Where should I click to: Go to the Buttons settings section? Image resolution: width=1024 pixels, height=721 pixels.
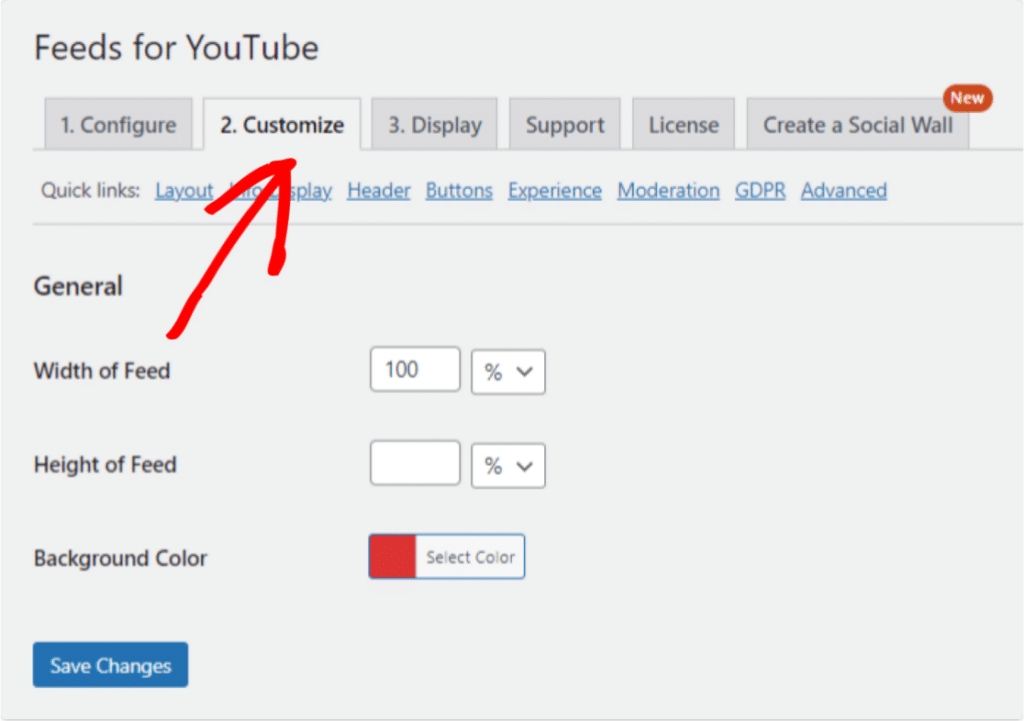pos(458,190)
